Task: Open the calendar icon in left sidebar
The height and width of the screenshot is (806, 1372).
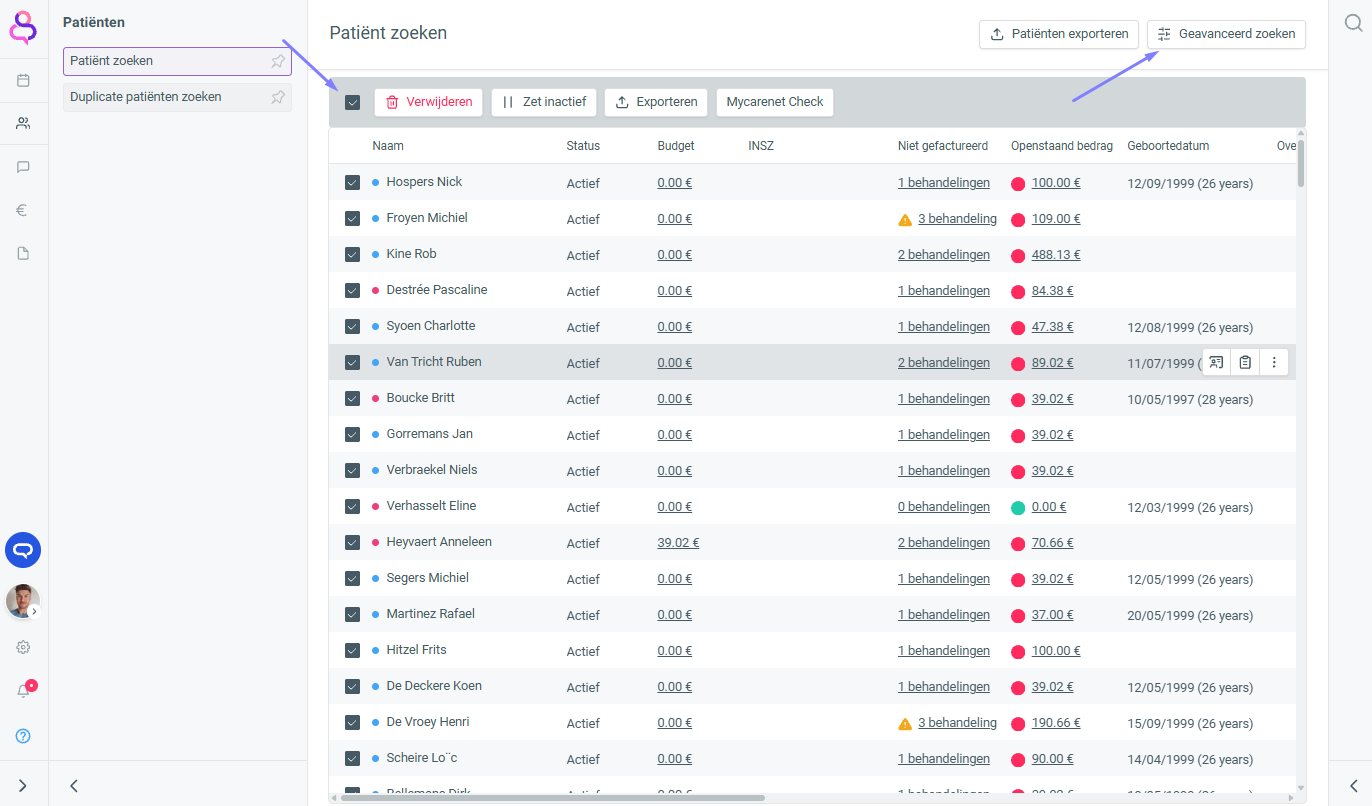Action: (x=23, y=80)
